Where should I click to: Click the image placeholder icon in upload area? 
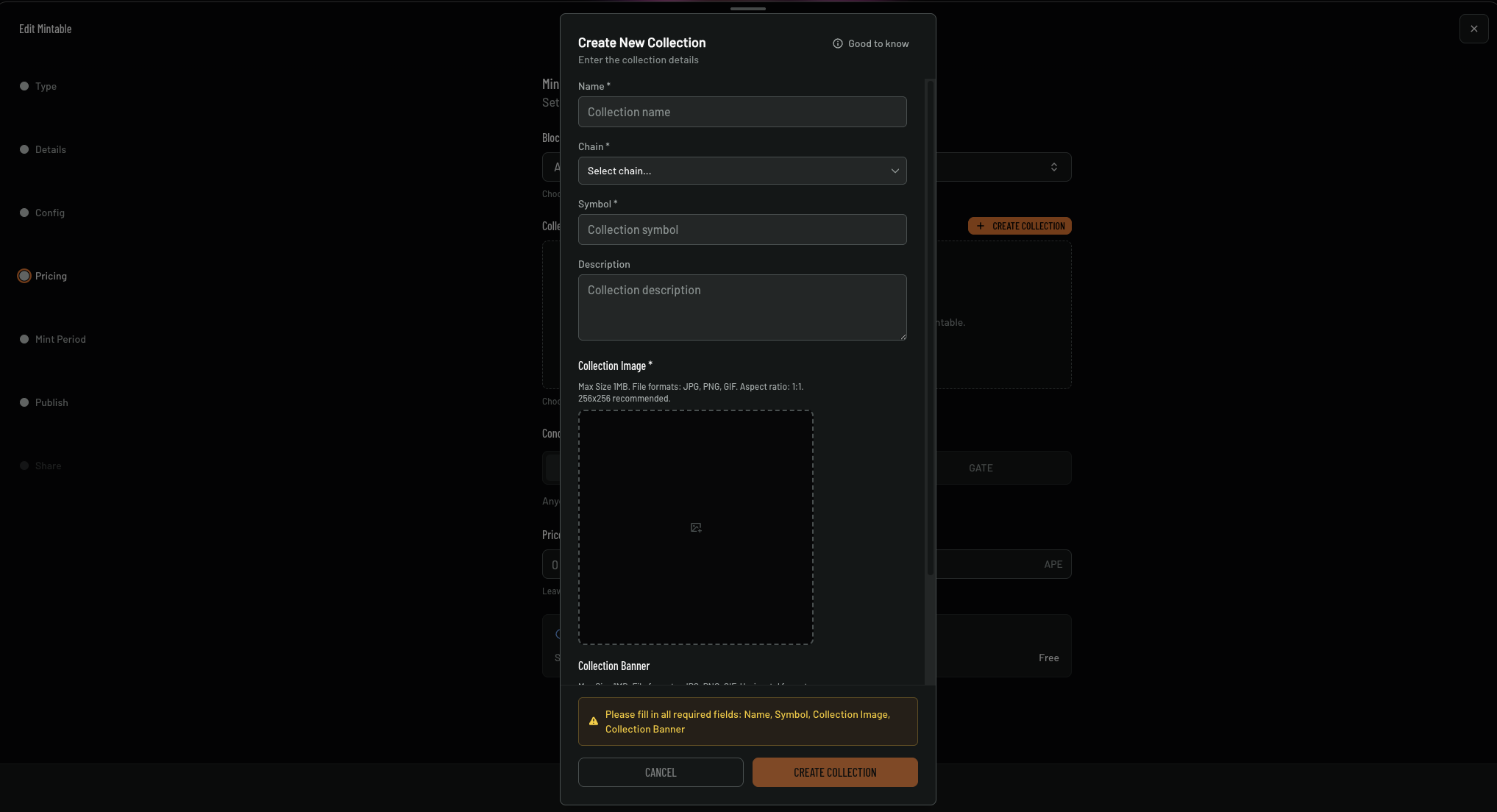pyautogui.click(x=695, y=527)
